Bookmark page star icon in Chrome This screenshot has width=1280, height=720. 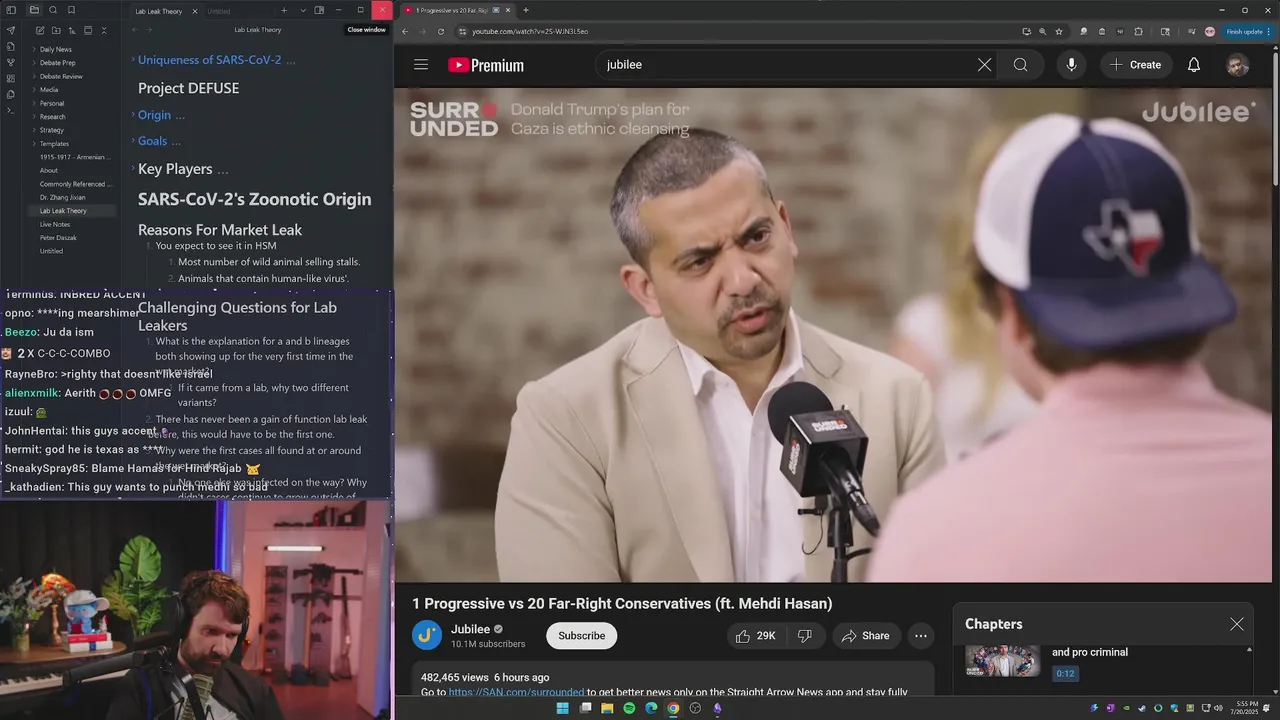(x=1059, y=31)
